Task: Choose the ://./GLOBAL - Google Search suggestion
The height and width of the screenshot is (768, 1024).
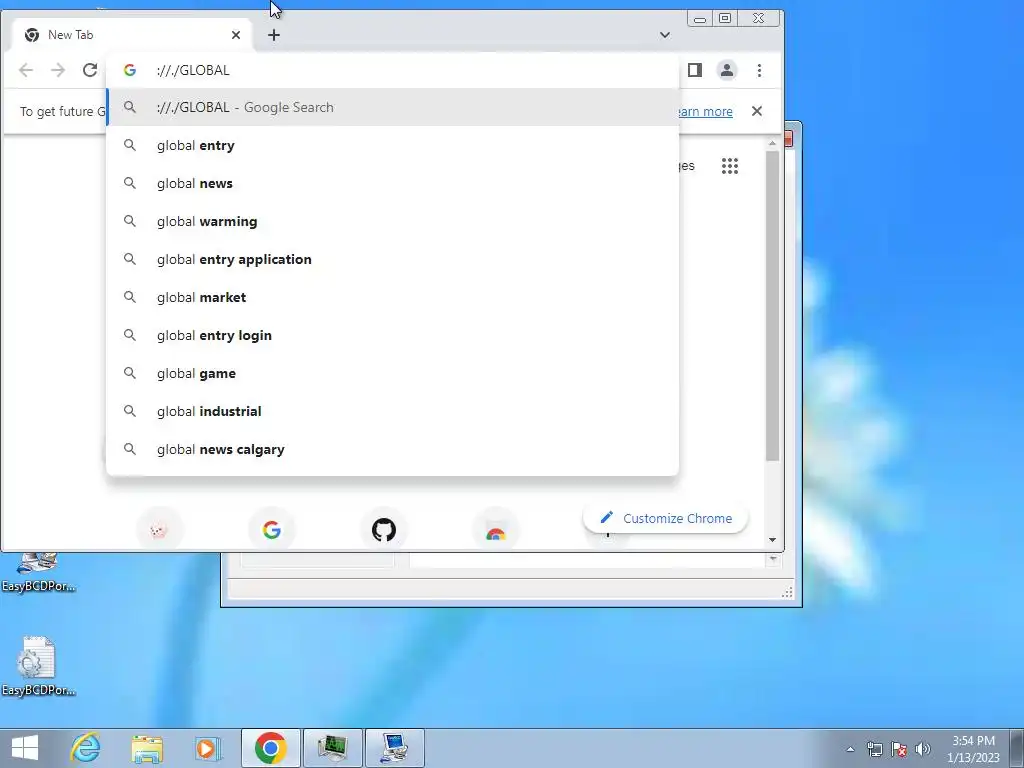Action: coord(392,107)
